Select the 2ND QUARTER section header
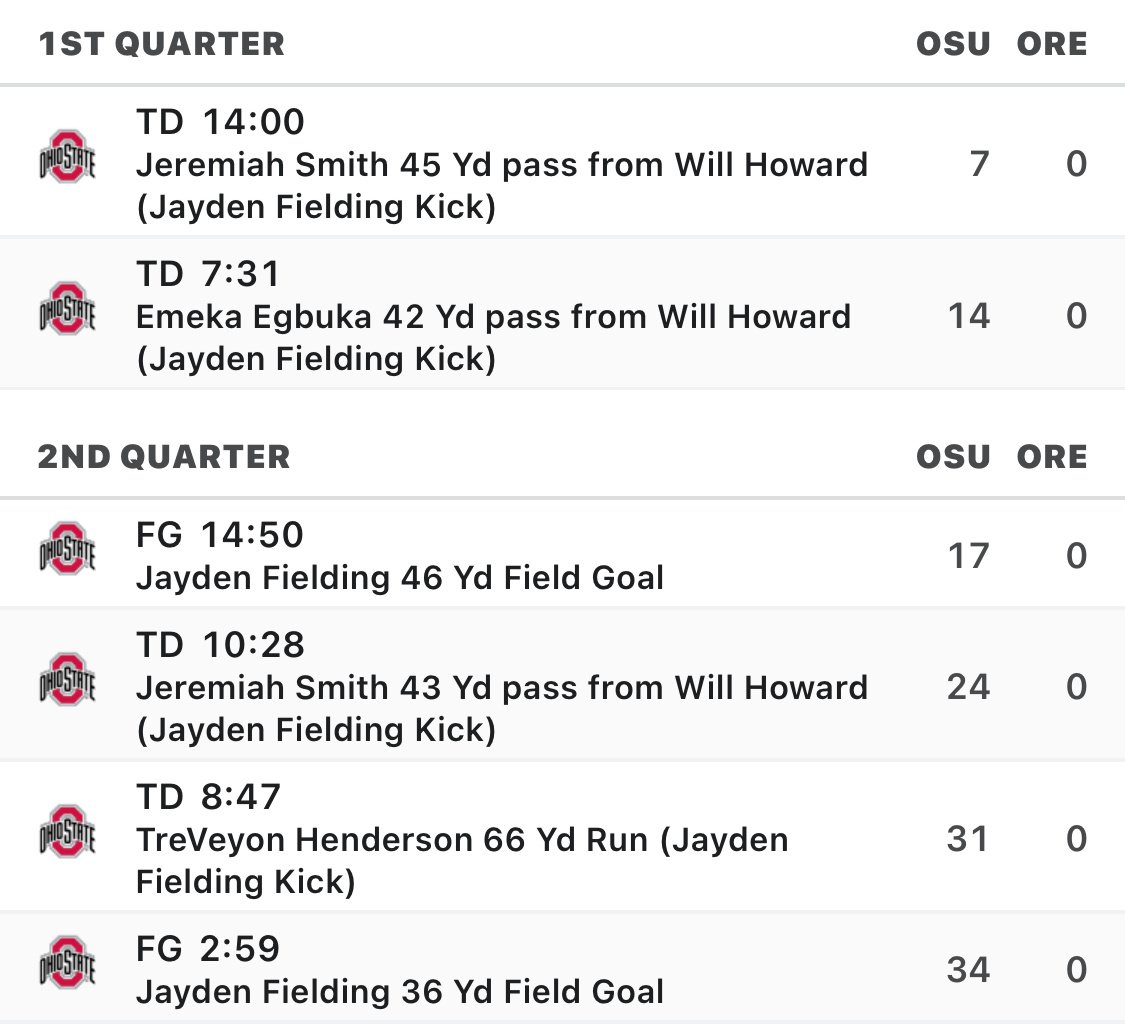The height and width of the screenshot is (1031, 1125). (164, 457)
